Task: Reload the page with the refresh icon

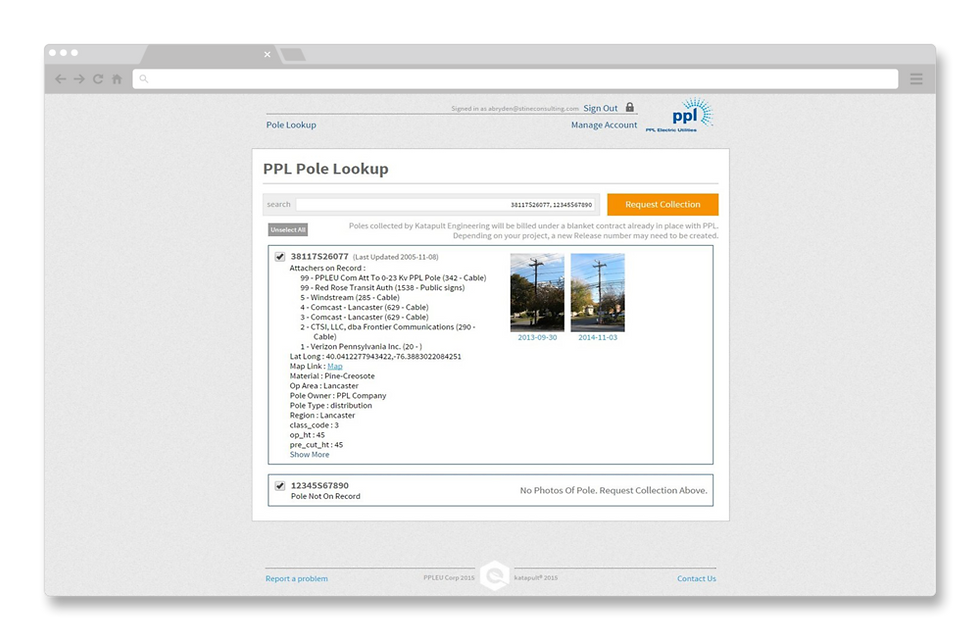Action: [98, 79]
